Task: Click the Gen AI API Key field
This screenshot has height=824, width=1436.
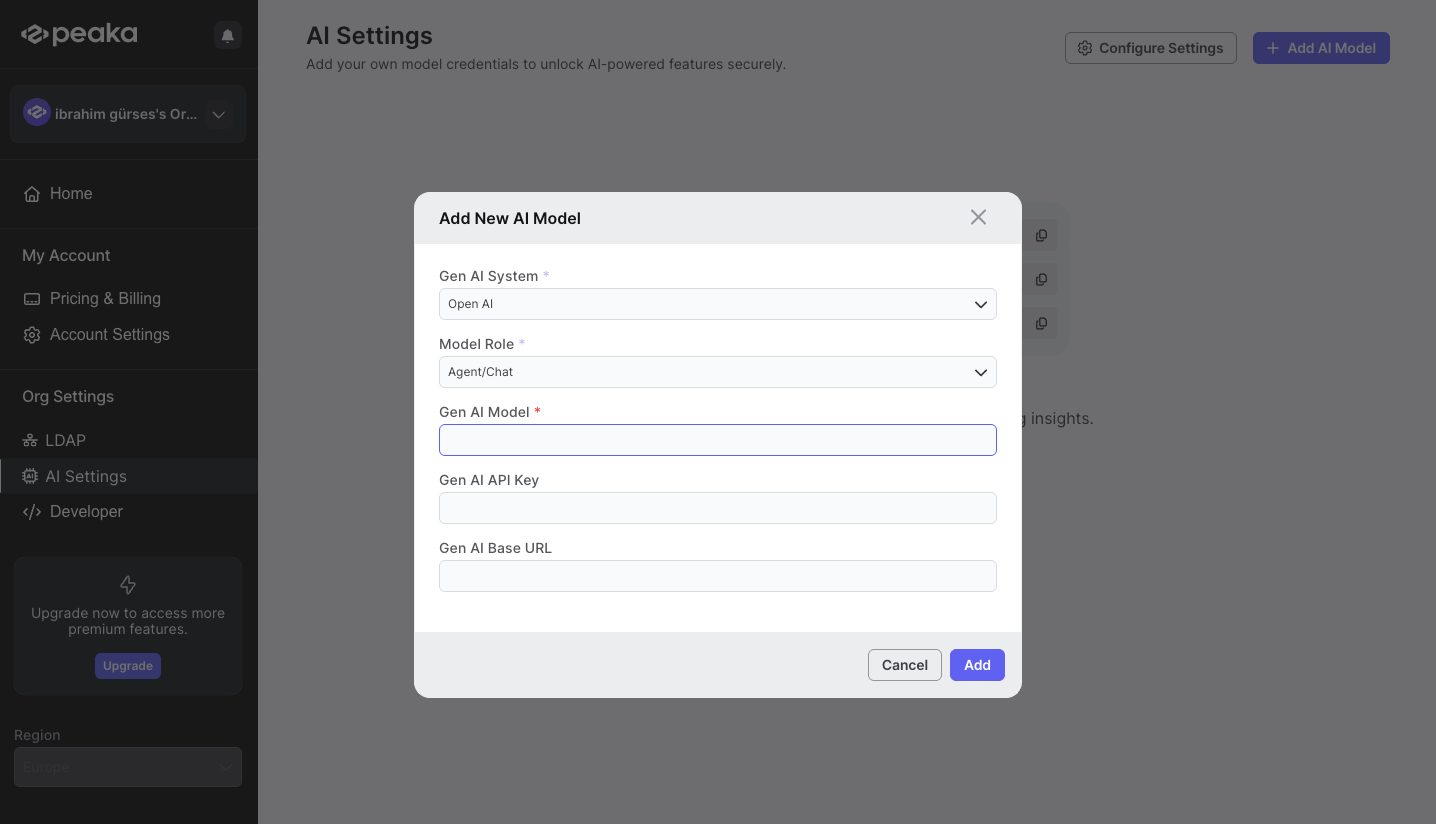Action: (718, 508)
